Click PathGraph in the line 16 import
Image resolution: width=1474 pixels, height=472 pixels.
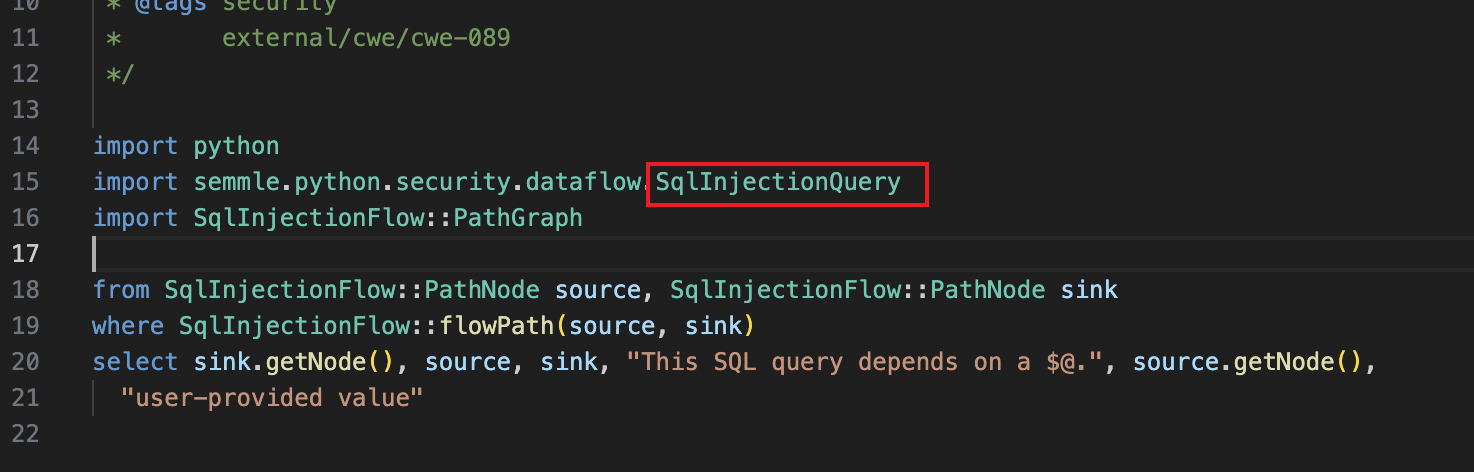coord(517,217)
